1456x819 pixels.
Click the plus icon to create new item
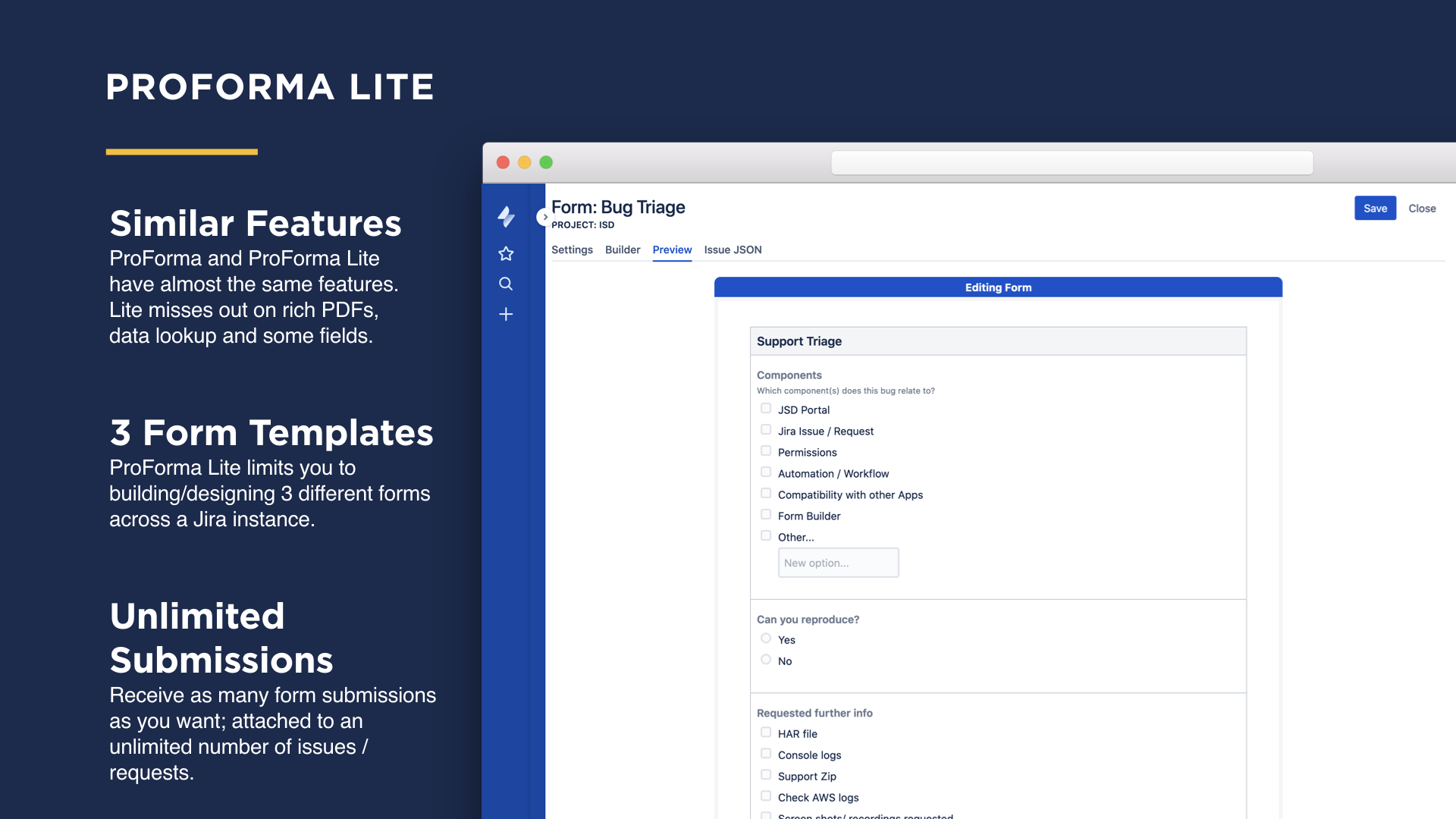click(506, 314)
